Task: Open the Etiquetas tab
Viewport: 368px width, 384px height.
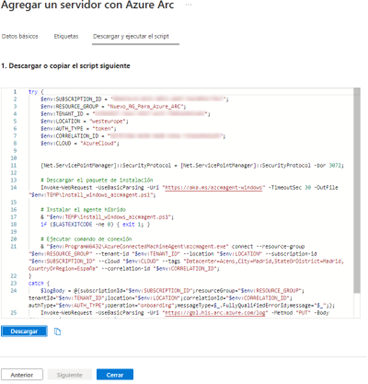Action: point(66,36)
